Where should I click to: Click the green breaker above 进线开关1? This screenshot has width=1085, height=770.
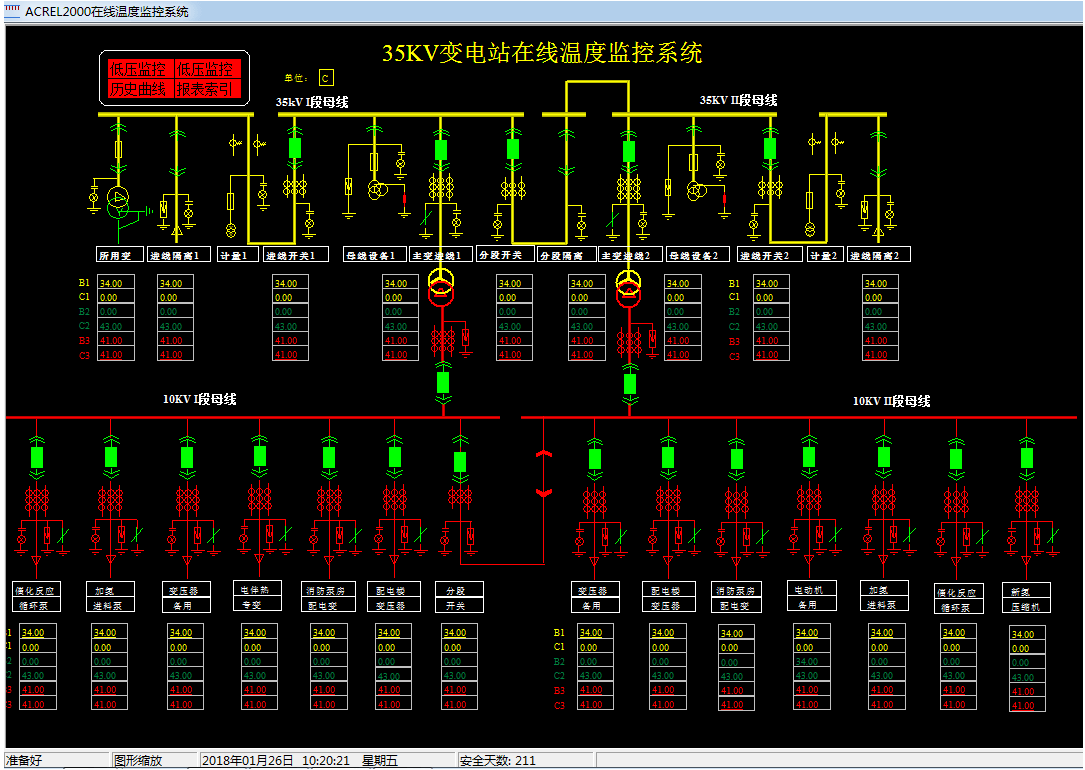point(295,148)
